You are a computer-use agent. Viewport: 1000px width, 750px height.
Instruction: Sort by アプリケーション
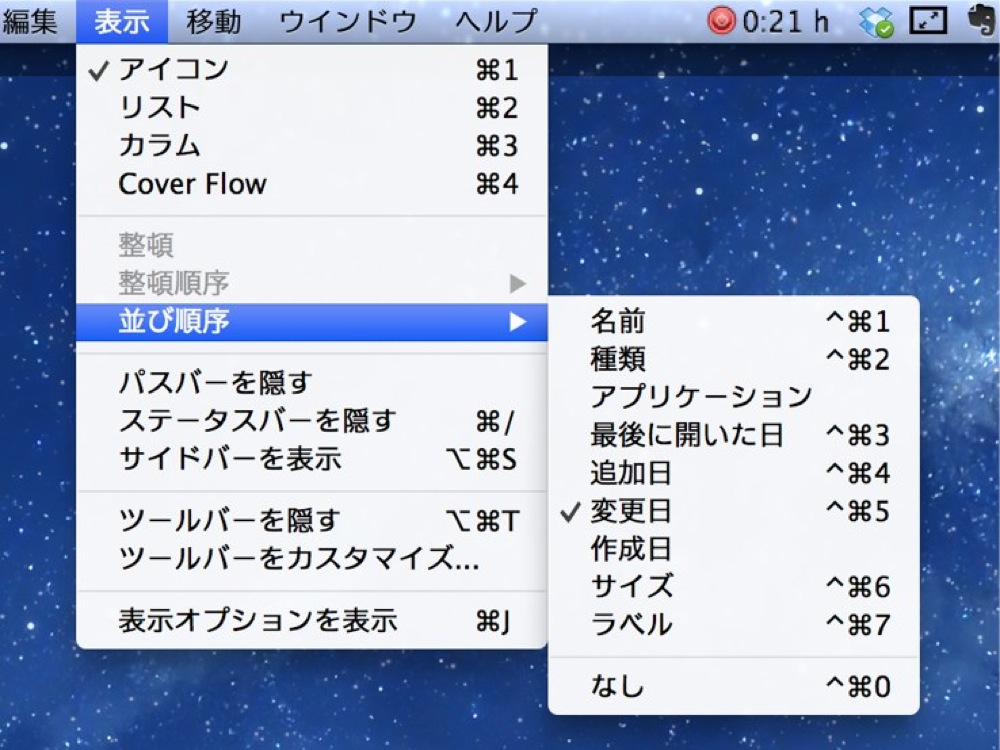(x=733, y=397)
